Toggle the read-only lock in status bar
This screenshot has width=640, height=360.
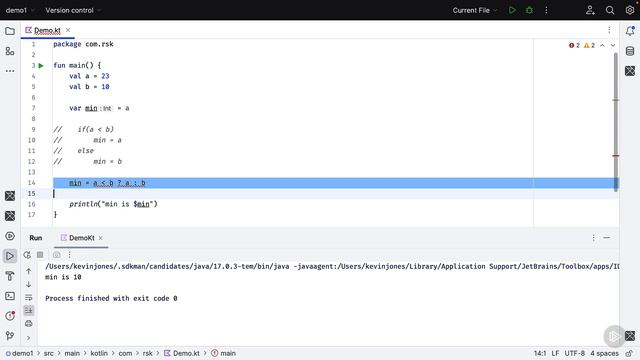(x=629, y=353)
